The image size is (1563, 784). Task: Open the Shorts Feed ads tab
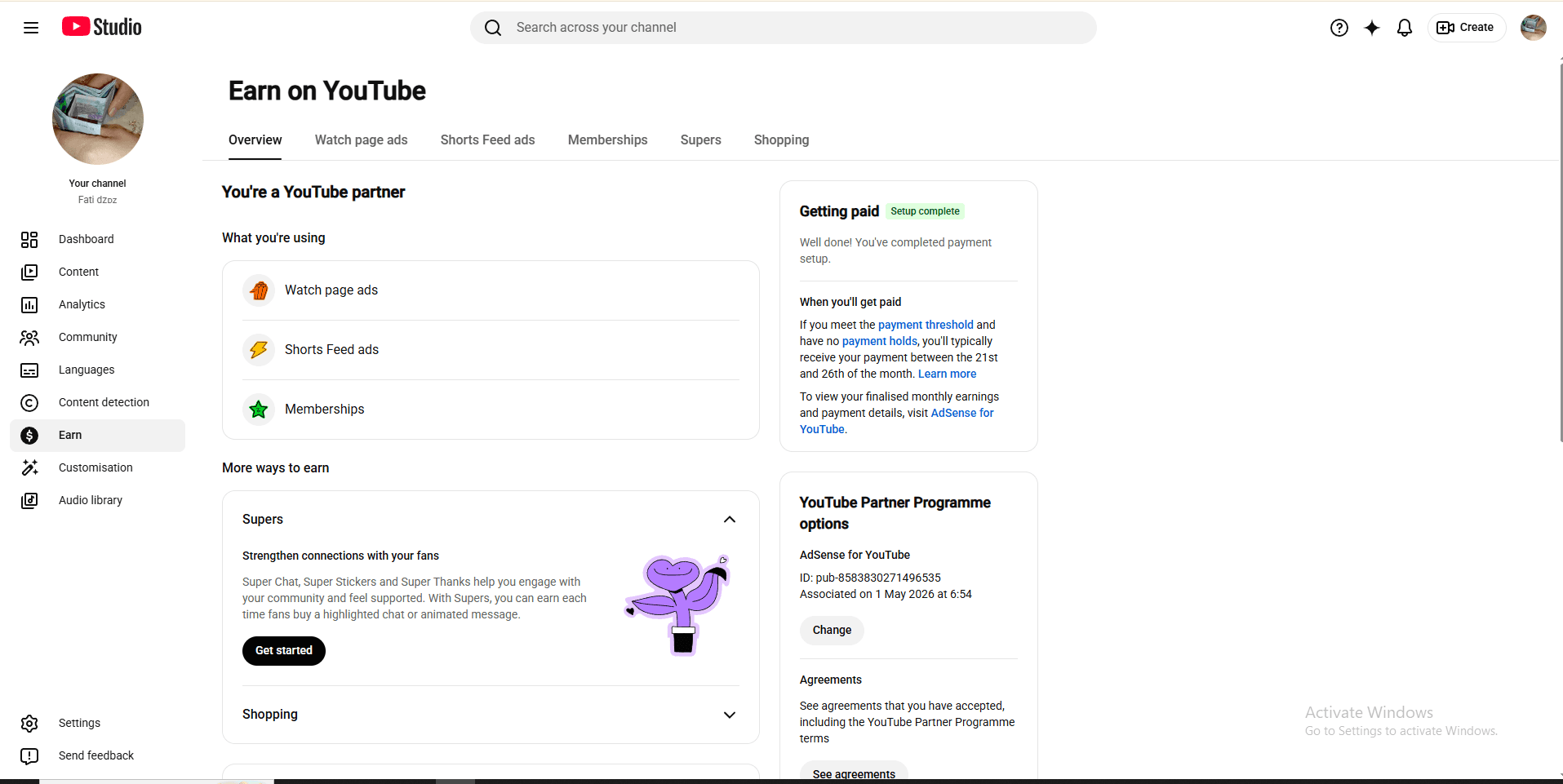point(488,140)
